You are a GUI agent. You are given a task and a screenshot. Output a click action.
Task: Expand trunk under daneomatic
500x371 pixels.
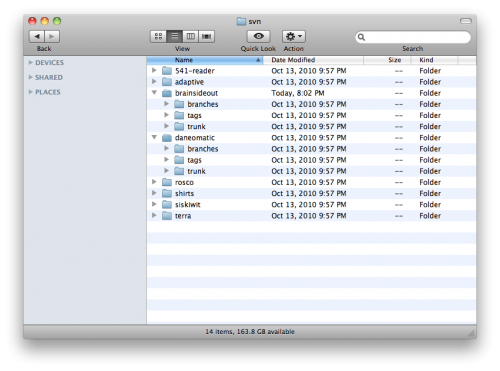click(x=166, y=171)
